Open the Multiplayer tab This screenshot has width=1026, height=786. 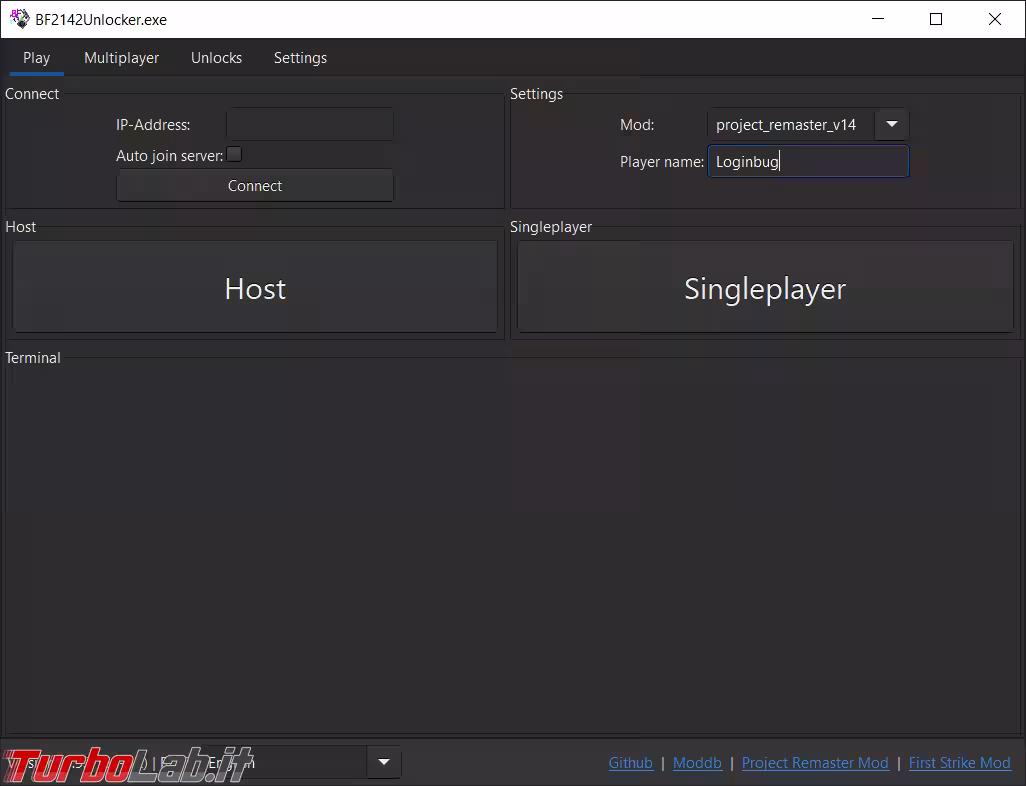pyautogui.click(x=121, y=58)
